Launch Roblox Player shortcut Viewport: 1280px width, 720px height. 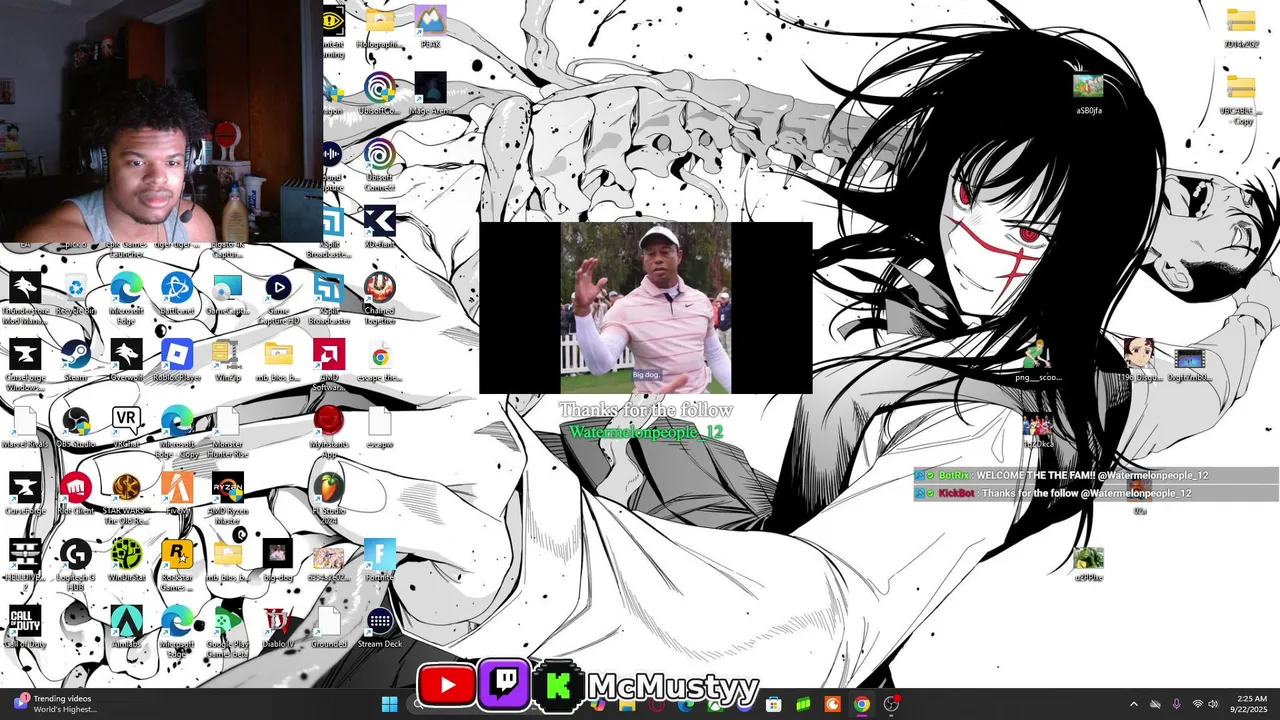[177, 361]
